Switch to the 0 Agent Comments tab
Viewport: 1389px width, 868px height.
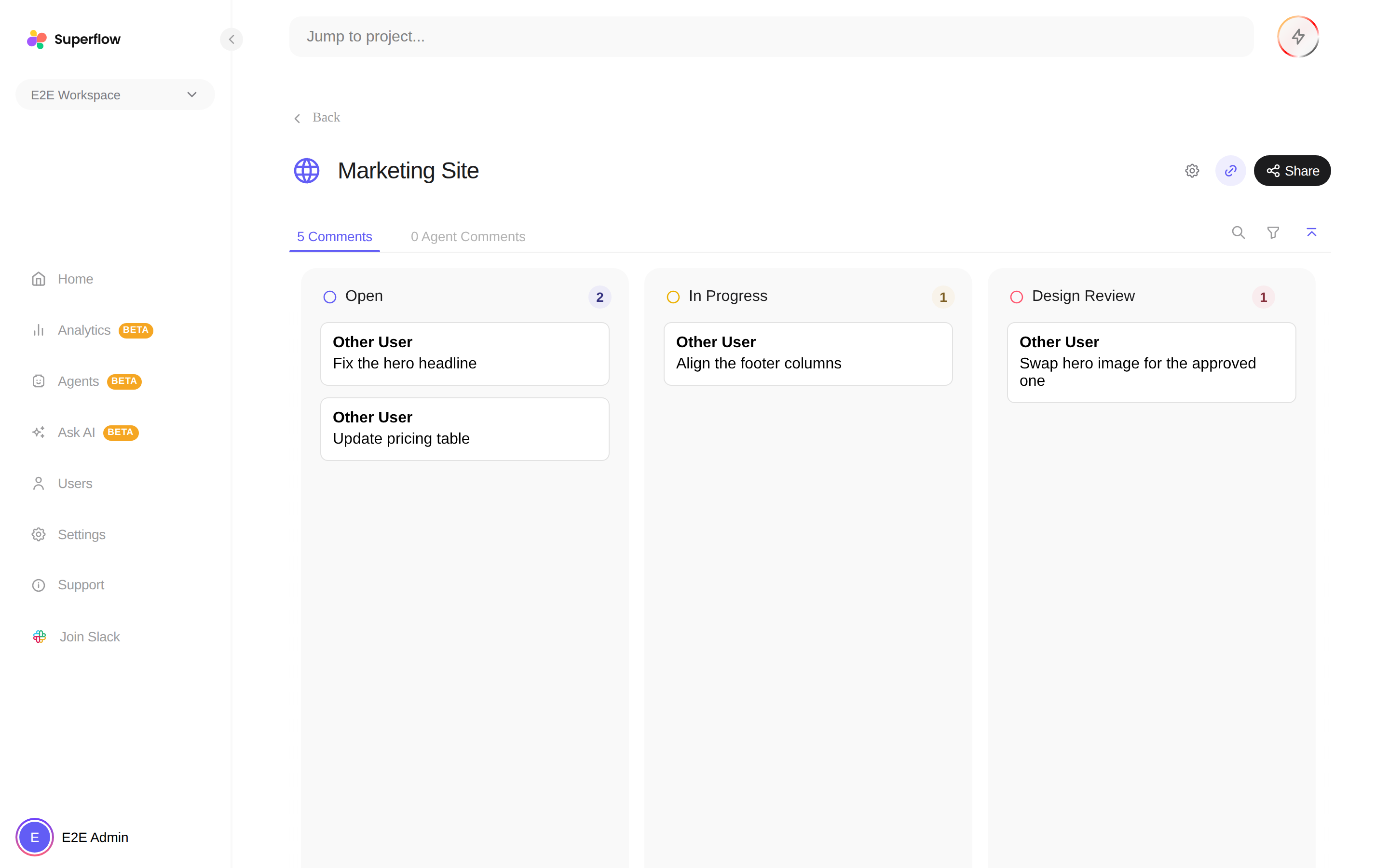pos(468,236)
